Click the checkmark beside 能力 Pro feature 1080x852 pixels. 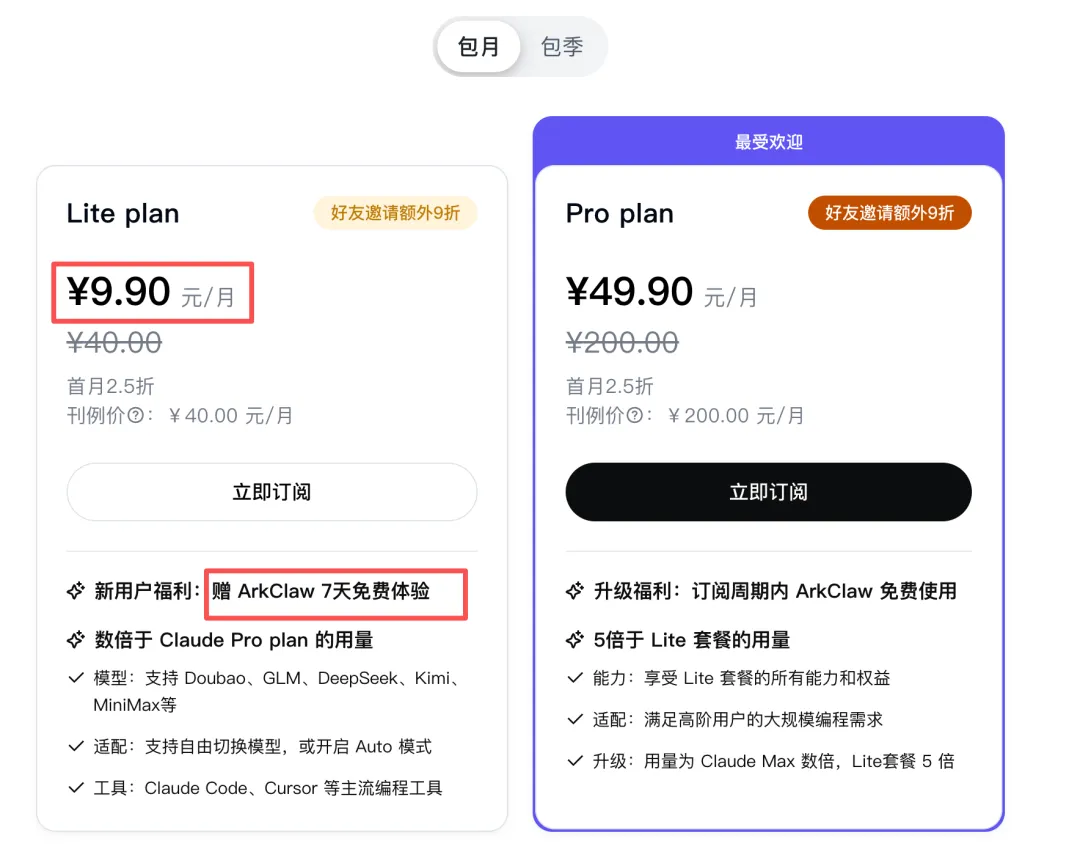pyautogui.click(x=575, y=679)
